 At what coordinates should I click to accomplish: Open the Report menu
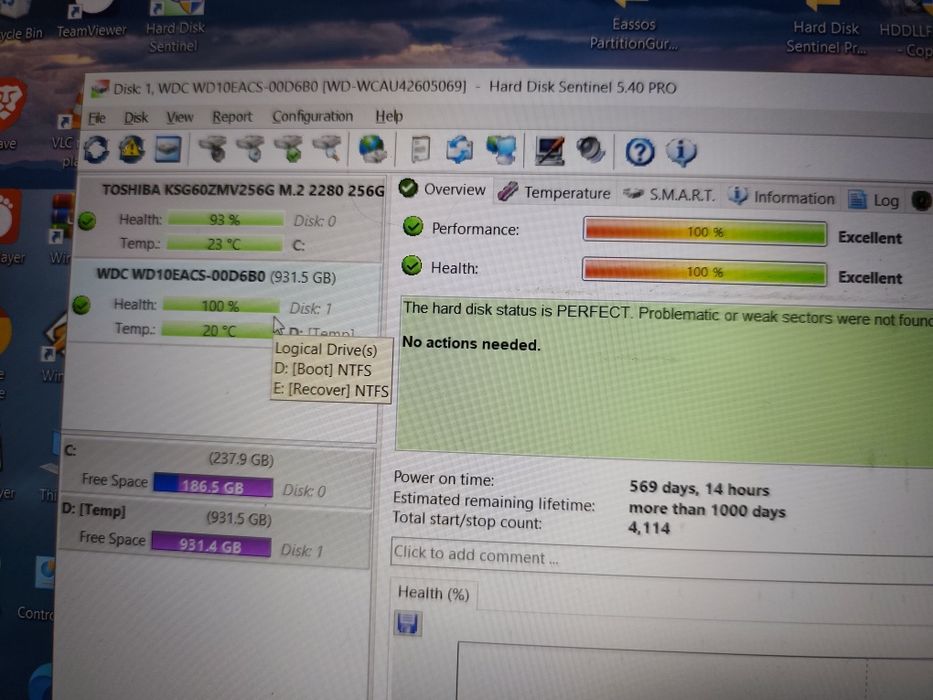point(232,117)
